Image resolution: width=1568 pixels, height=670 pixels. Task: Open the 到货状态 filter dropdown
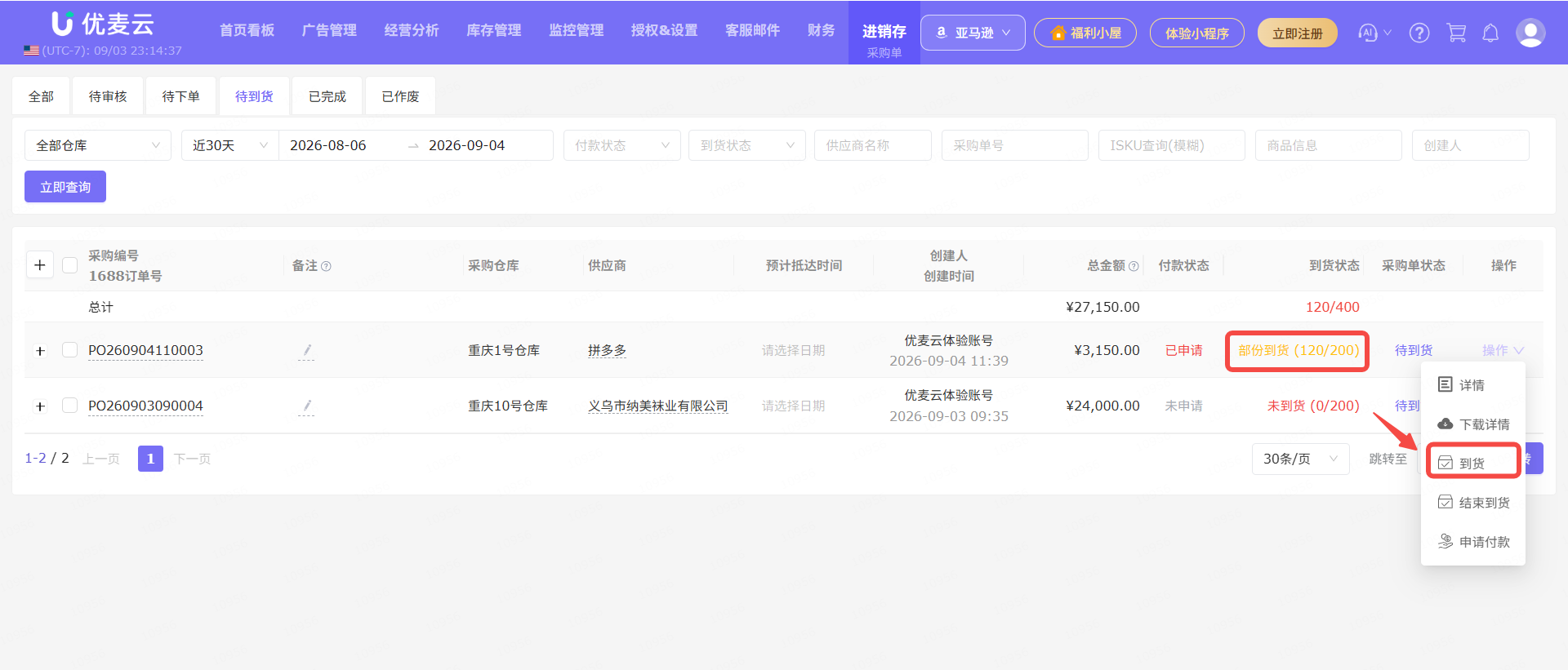747,145
